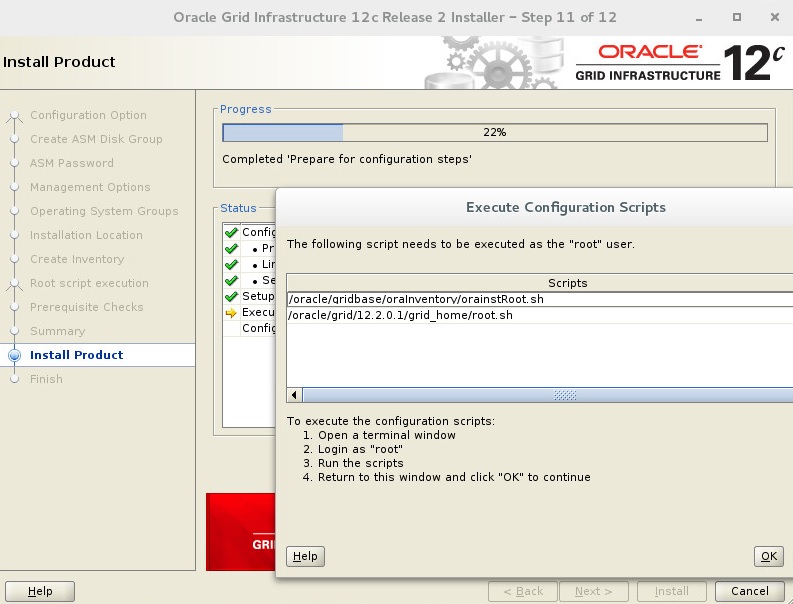Maximize the installer window
The height and width of the screenshot is (604, 793).
click(x=737, y=17)
